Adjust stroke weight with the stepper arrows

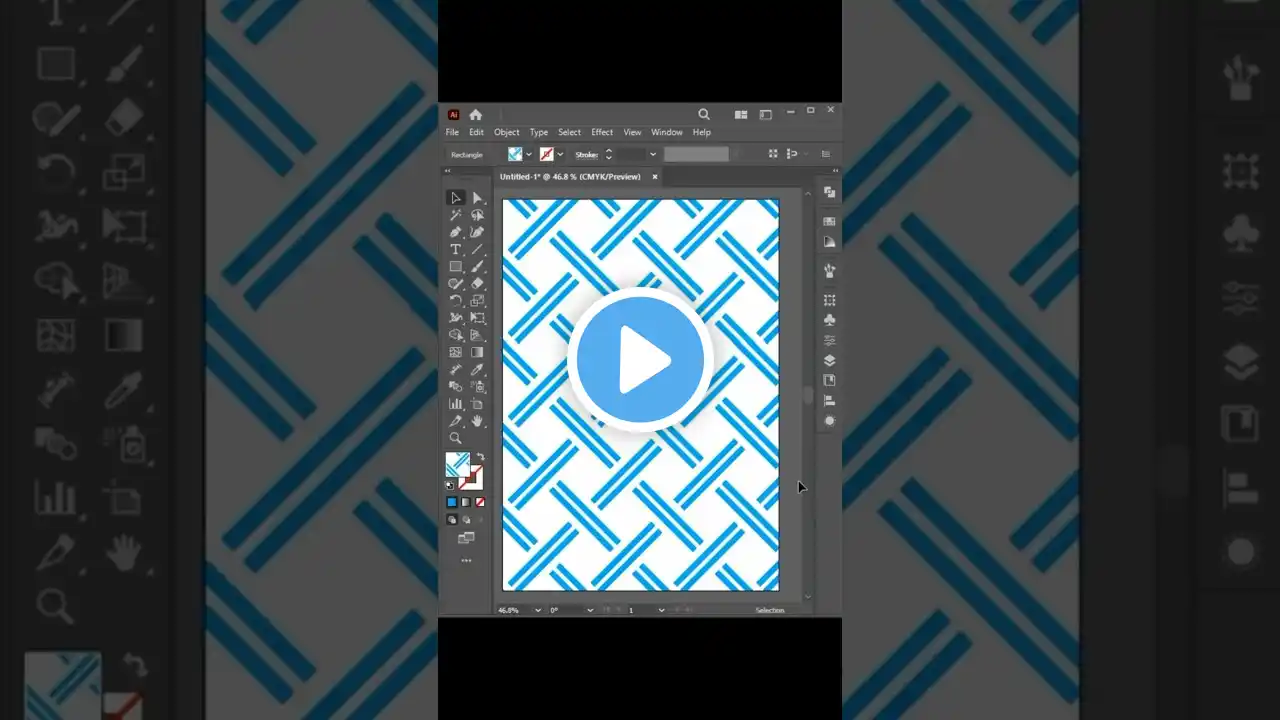point(608,154)
